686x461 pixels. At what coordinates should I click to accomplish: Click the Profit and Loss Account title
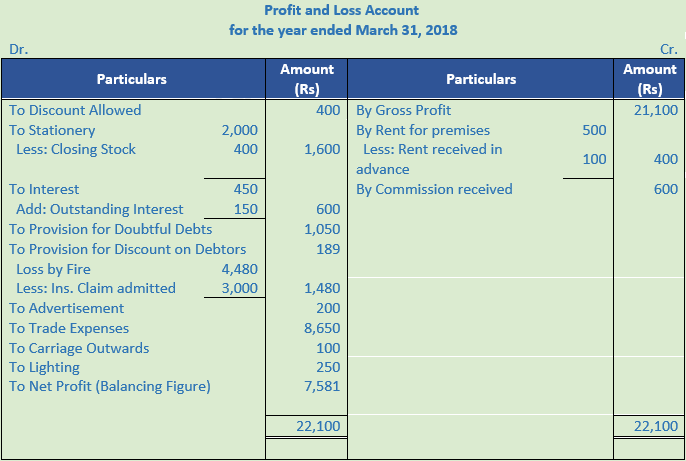point(343,10)
